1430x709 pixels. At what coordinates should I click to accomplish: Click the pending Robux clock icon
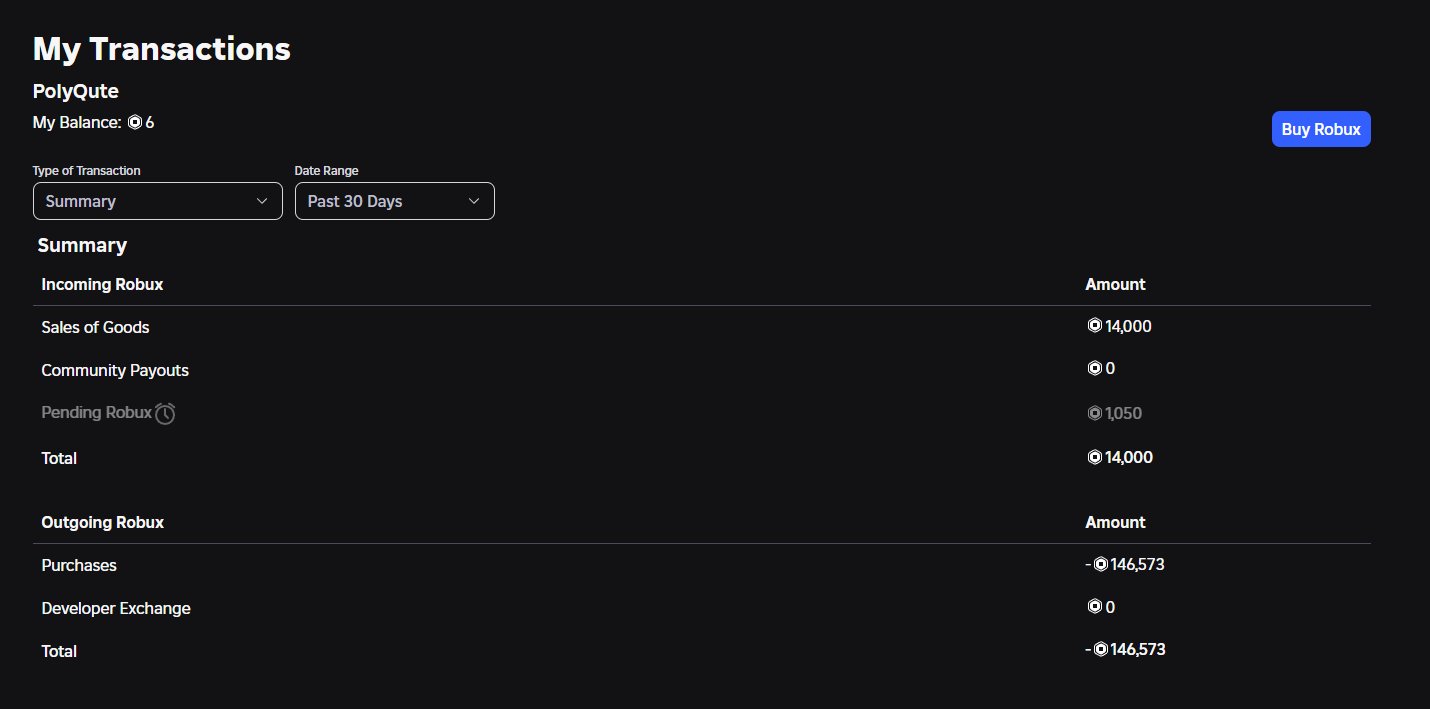(166, 413)
